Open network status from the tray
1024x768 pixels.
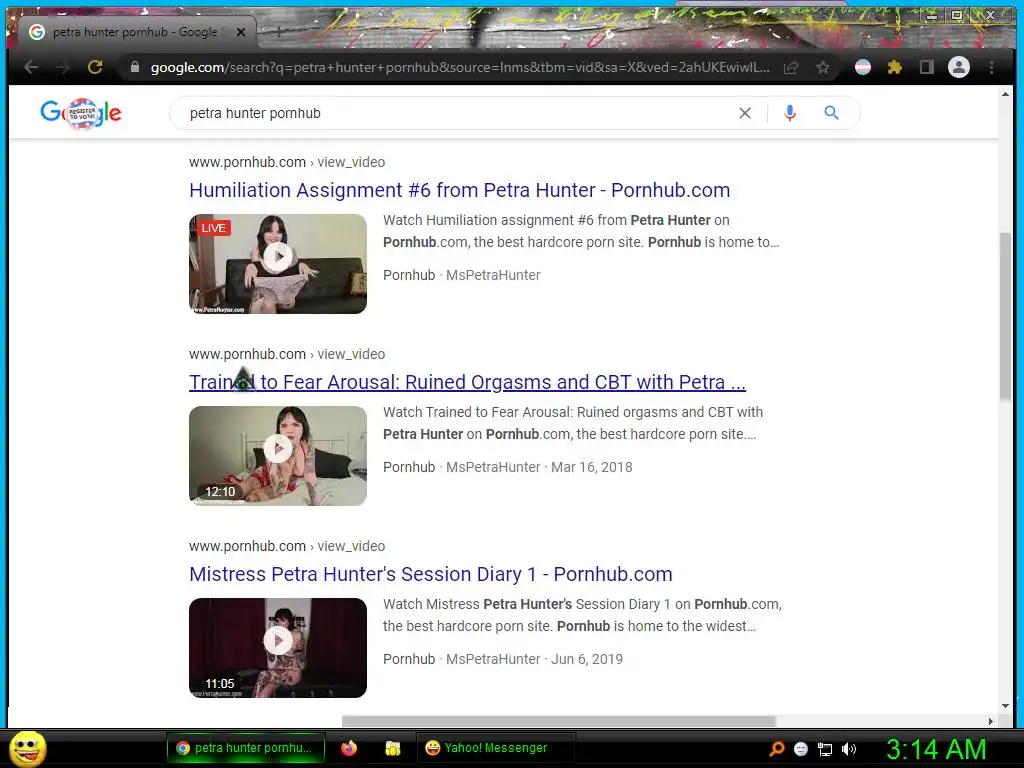pos(825,749)
